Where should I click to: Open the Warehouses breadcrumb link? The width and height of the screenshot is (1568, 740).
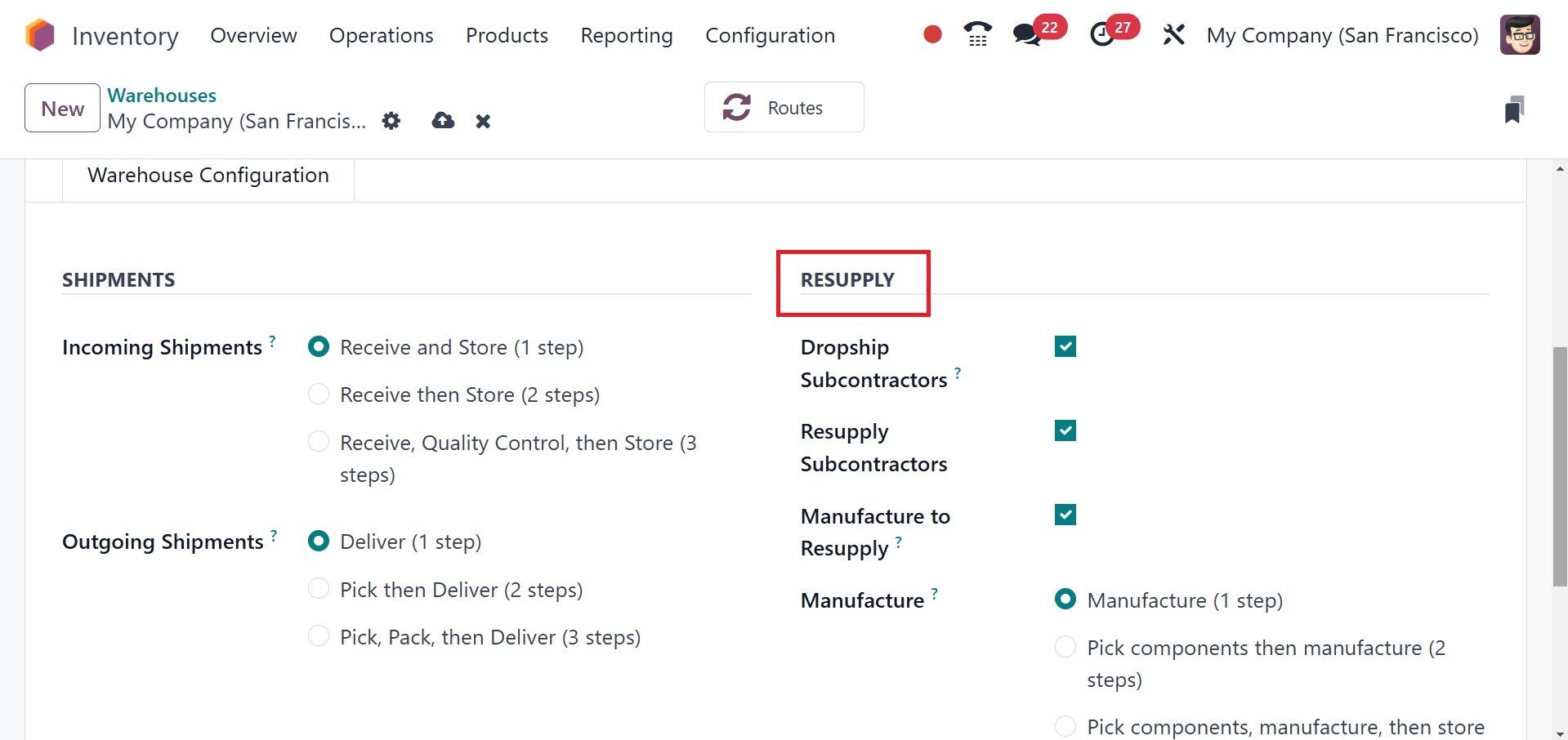162,95
